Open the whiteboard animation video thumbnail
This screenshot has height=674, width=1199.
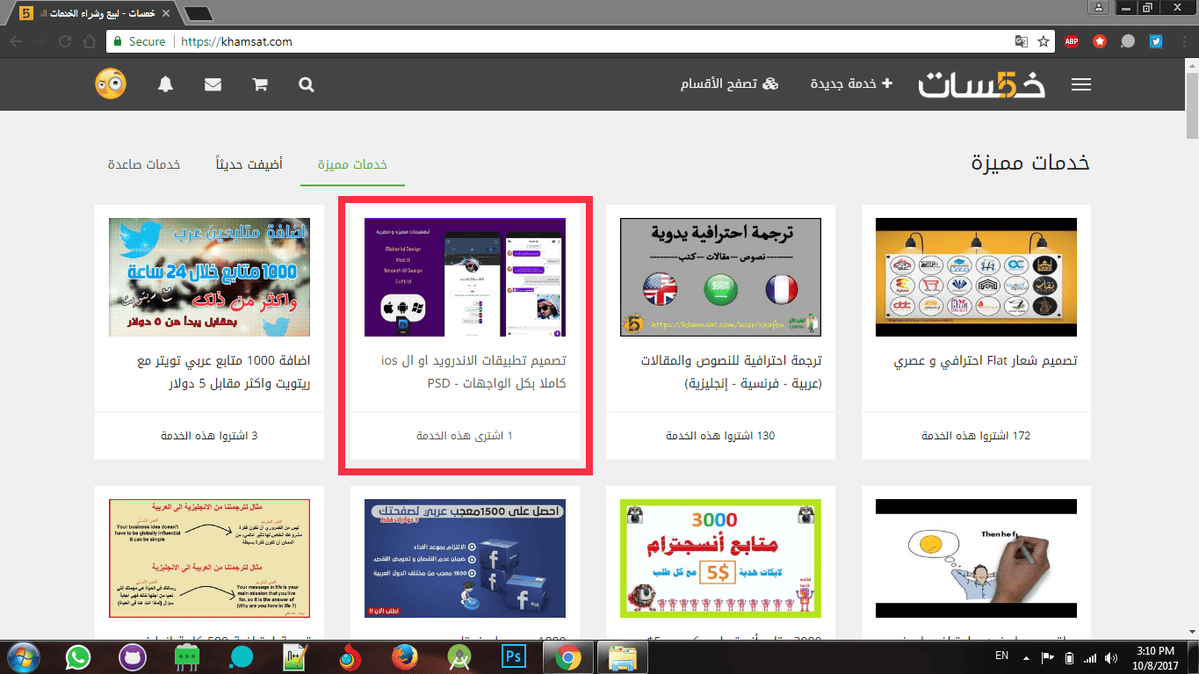(976, 558)
